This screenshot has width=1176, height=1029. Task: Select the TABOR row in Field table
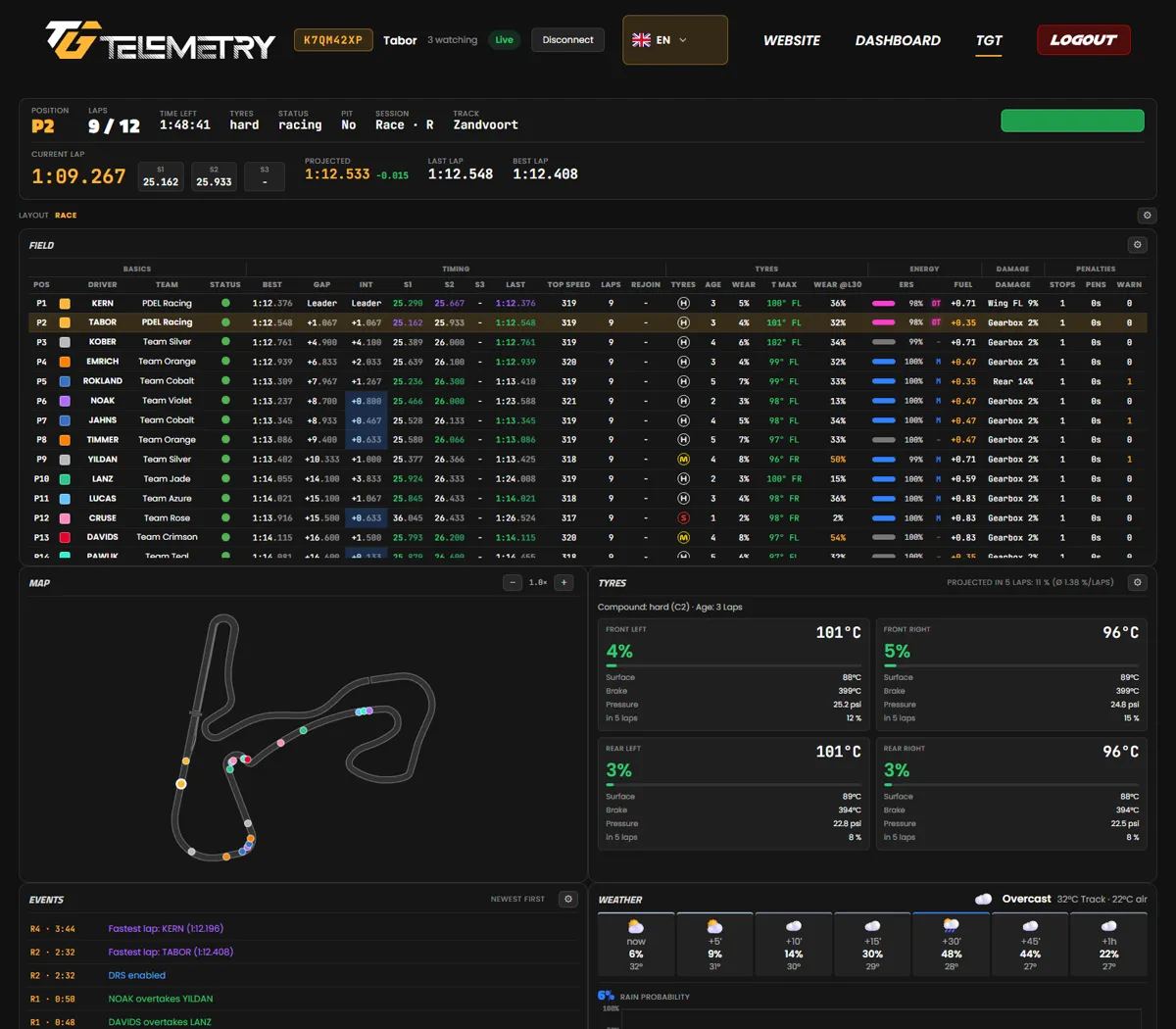coord(588,322)
